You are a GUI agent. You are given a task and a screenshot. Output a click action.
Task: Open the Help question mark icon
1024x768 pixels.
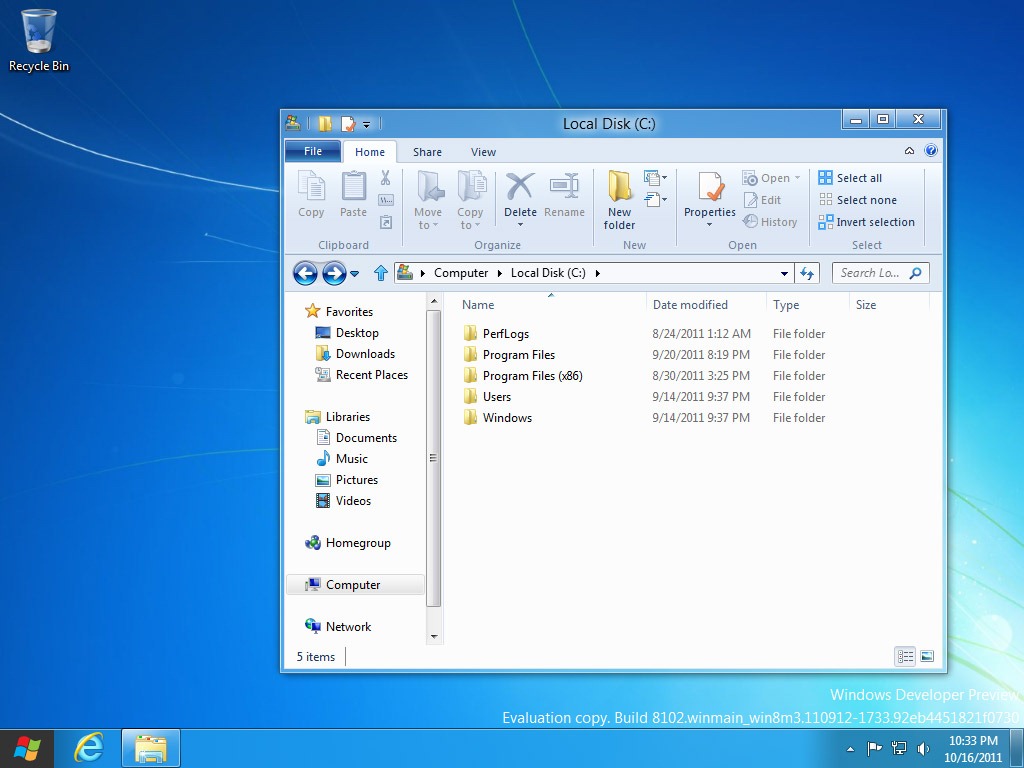(931, 152)
